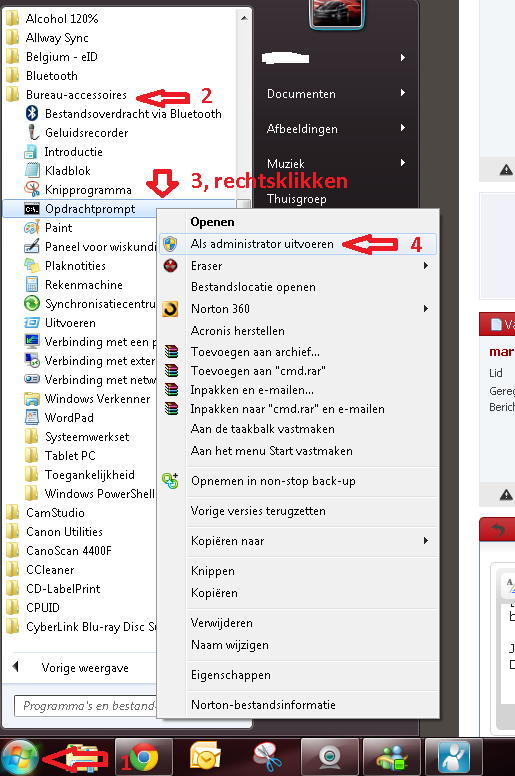This screenshot has width=515, height=776.
Task: Select Naam wijzigen menu entry
Action: pos(230,645)
